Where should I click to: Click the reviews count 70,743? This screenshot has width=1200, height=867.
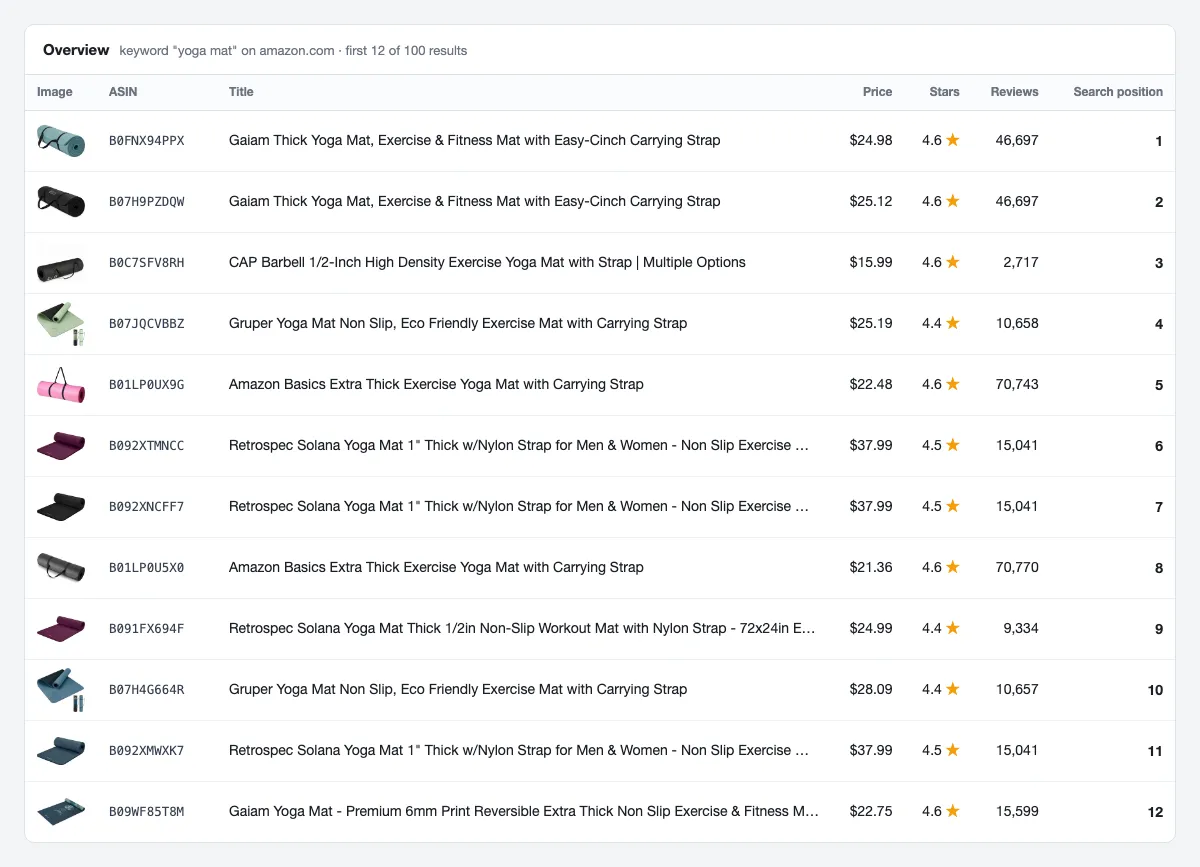[1017, 384]
